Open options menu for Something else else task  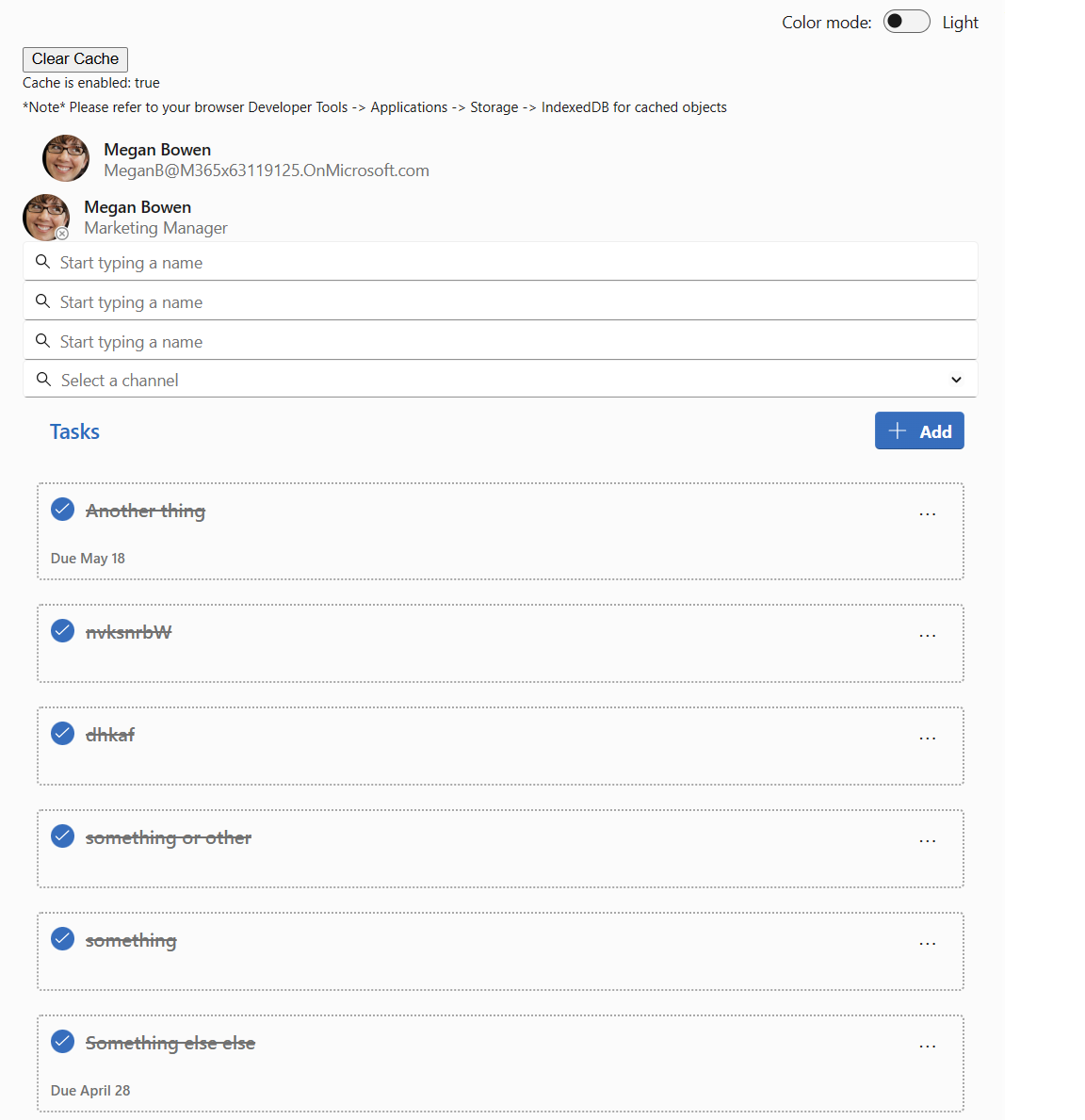pos(927,1046)
